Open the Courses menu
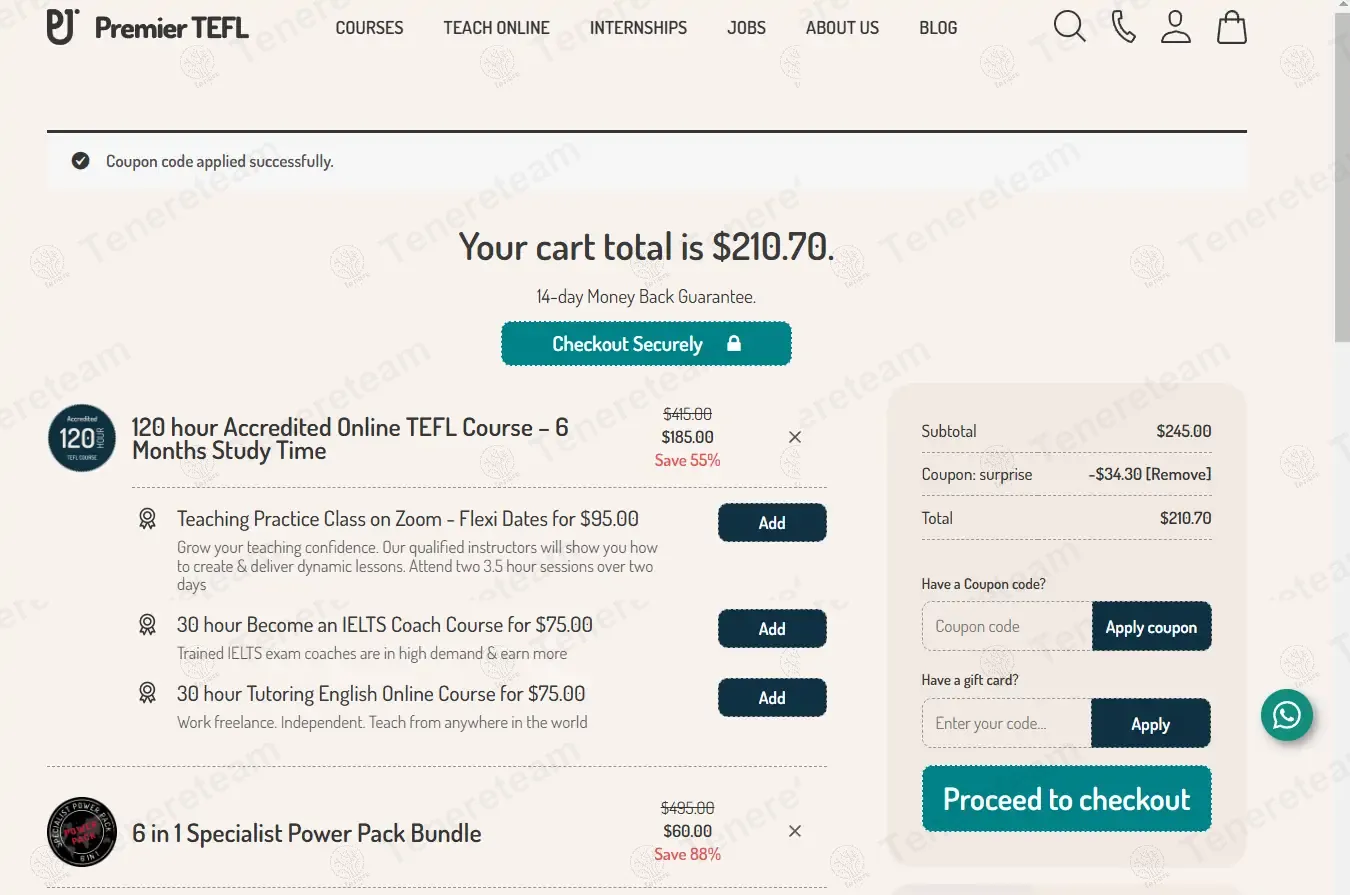The width and height of the screenshot is (1350, 895). click(369, 28)
